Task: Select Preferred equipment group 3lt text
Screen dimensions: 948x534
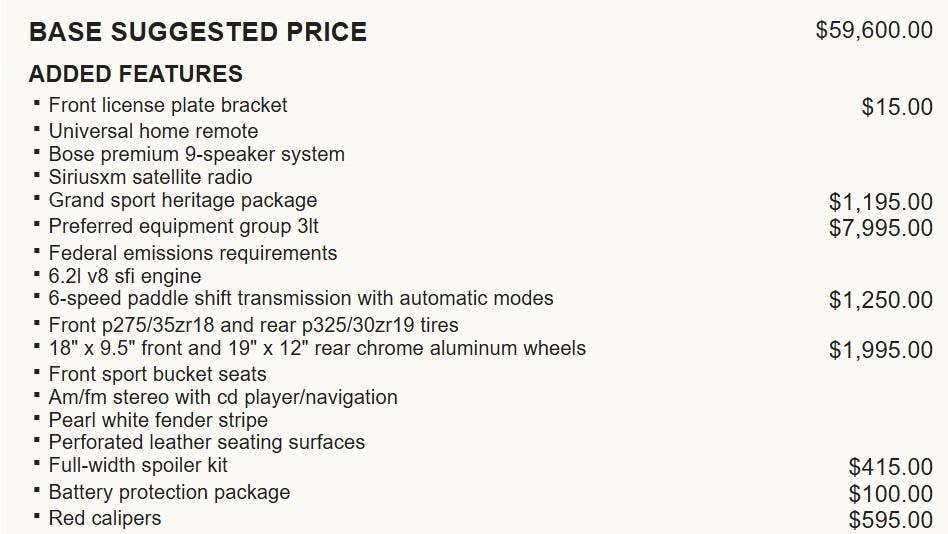Action: point(183,226)
